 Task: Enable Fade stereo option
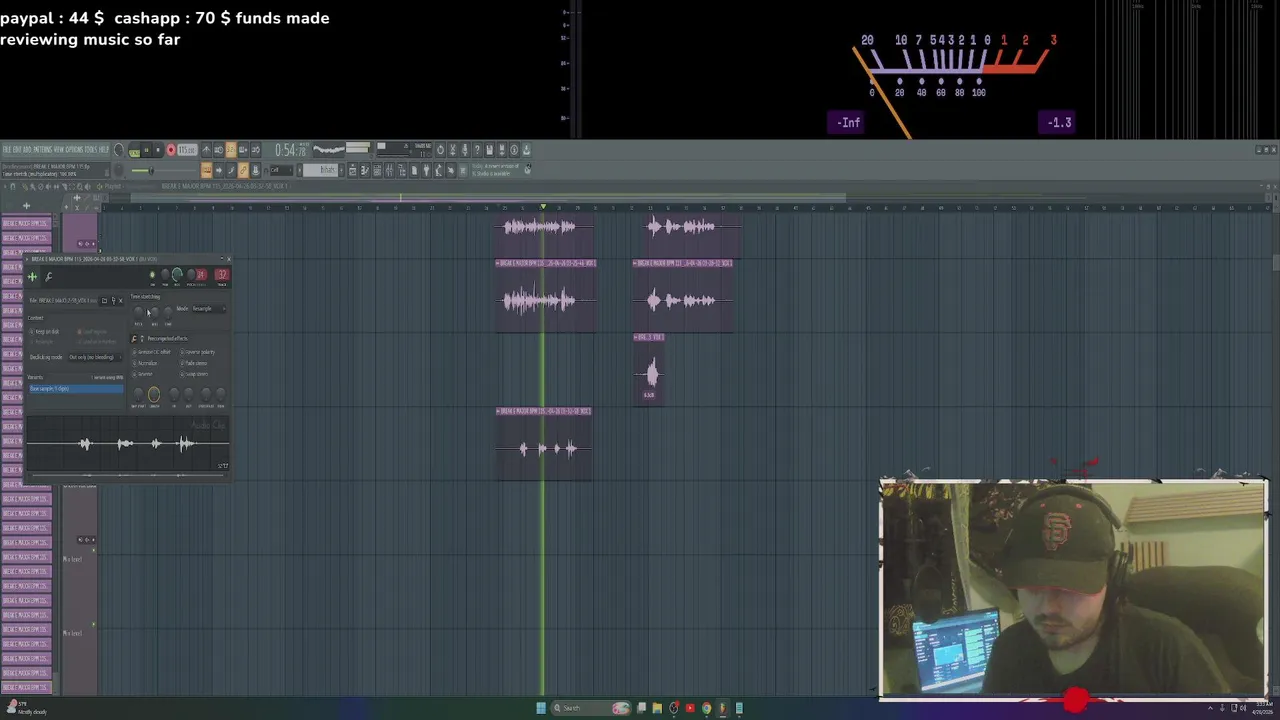point(194,363)
